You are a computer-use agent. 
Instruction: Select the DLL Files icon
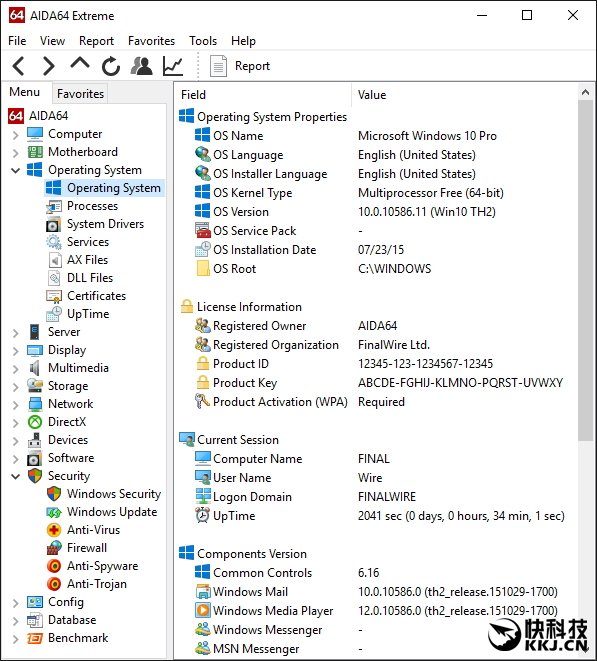[54, 279]
